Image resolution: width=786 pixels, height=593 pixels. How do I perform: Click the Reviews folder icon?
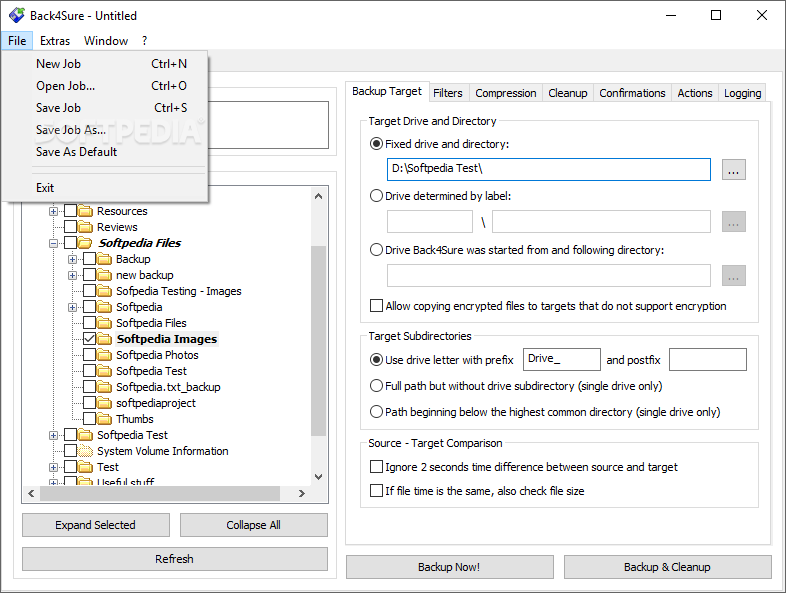tap(86, 227)
